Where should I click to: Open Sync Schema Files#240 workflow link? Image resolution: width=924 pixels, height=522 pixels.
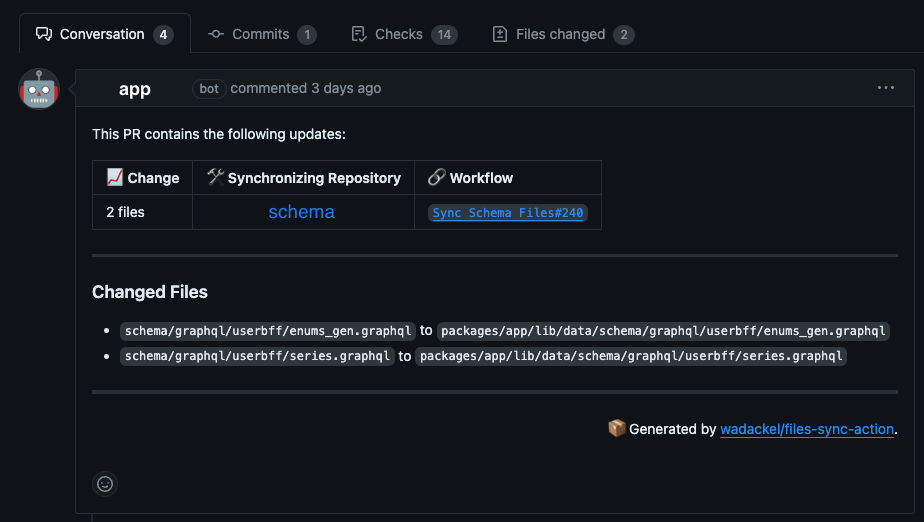(508, 213)
